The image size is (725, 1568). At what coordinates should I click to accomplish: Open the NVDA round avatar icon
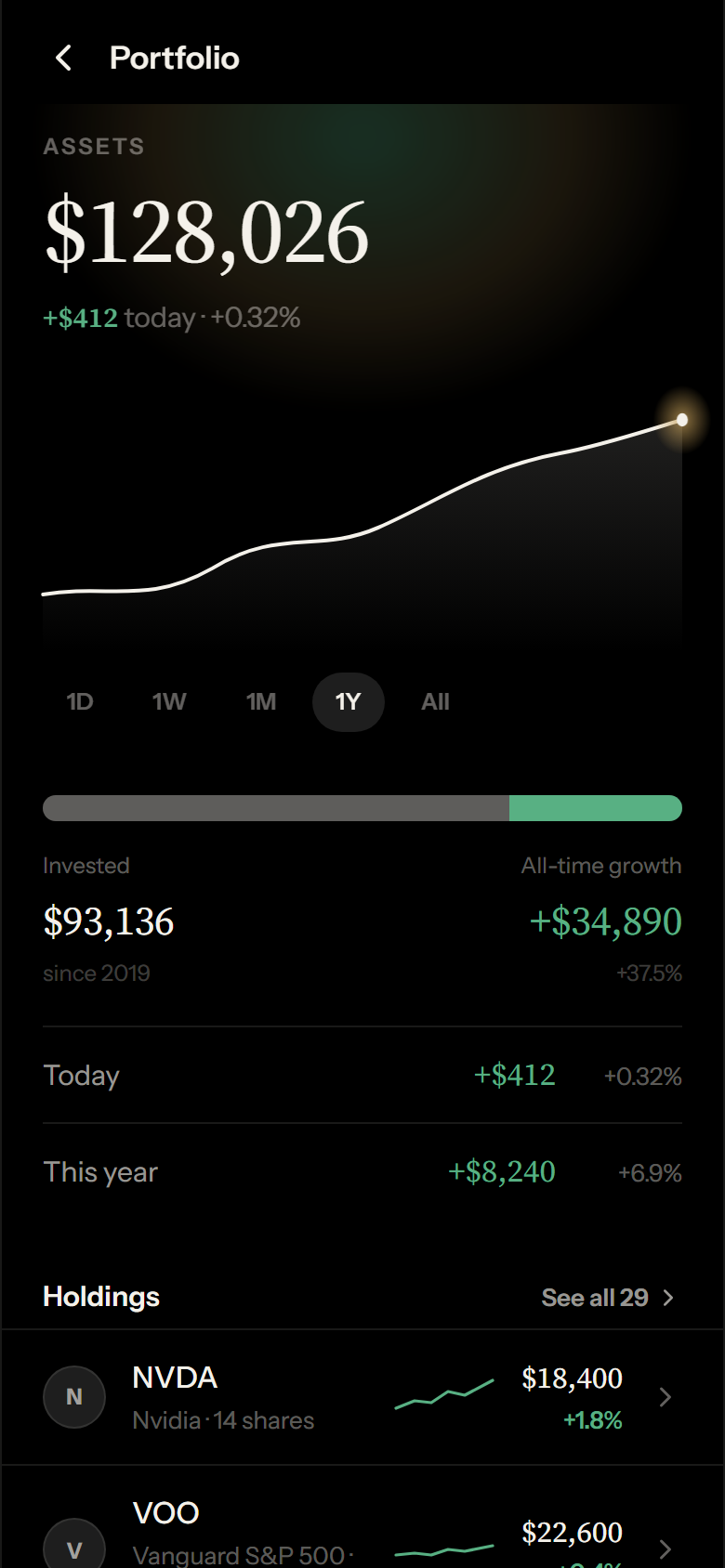tap(74, 1397)
